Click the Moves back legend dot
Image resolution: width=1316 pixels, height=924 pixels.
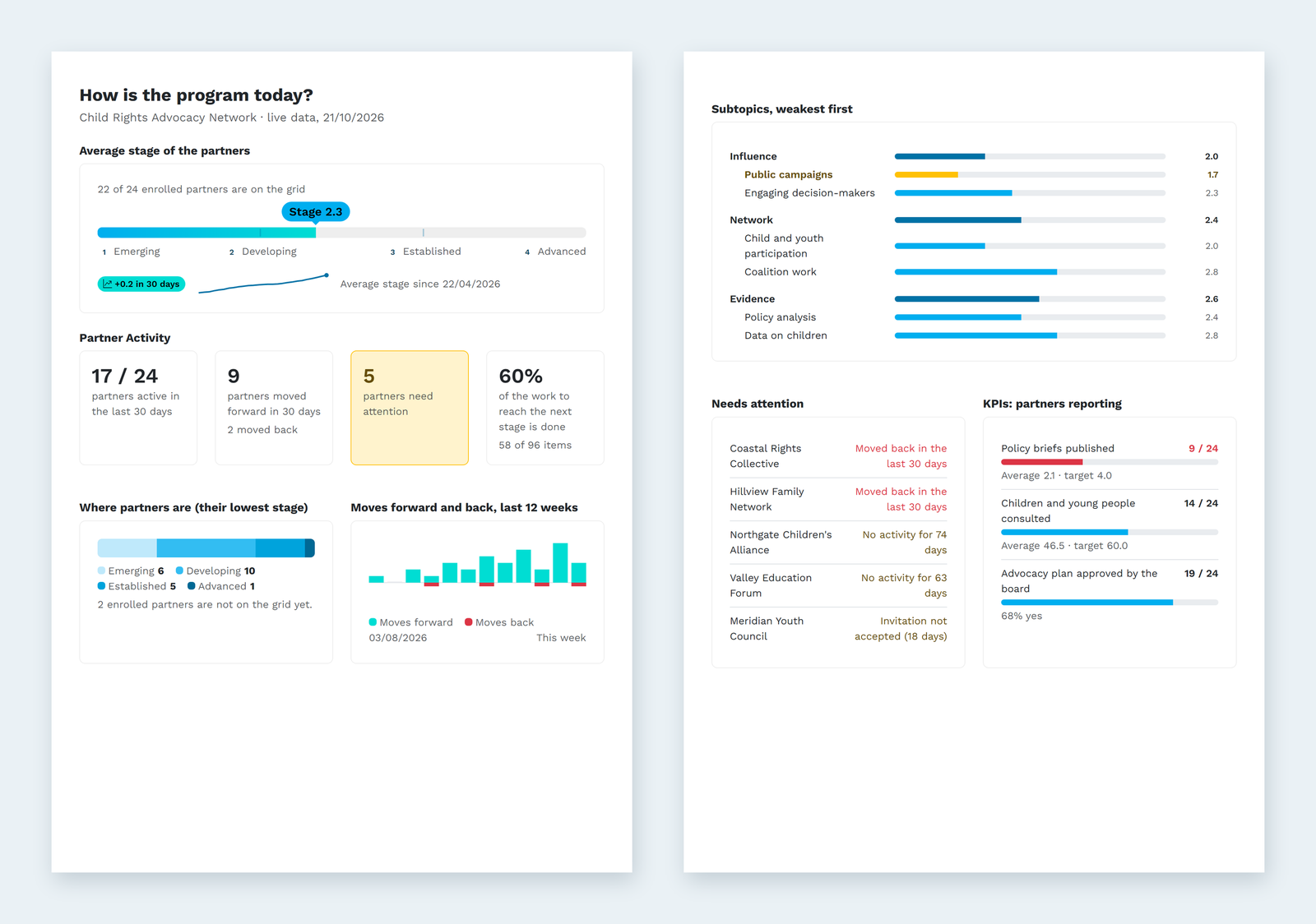tap(468, 622)
